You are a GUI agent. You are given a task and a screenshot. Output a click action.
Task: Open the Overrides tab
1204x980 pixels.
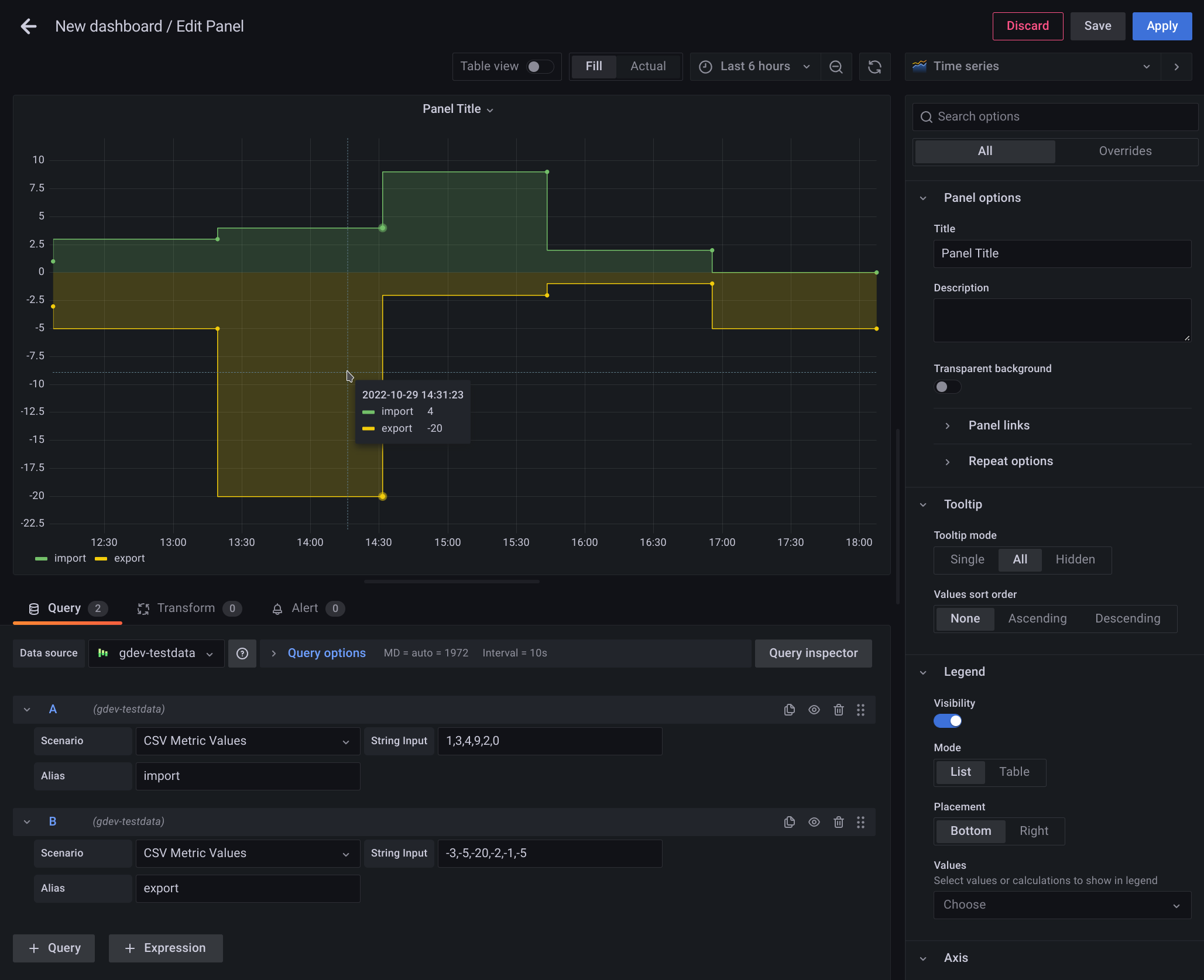[x=1124, y=150]
